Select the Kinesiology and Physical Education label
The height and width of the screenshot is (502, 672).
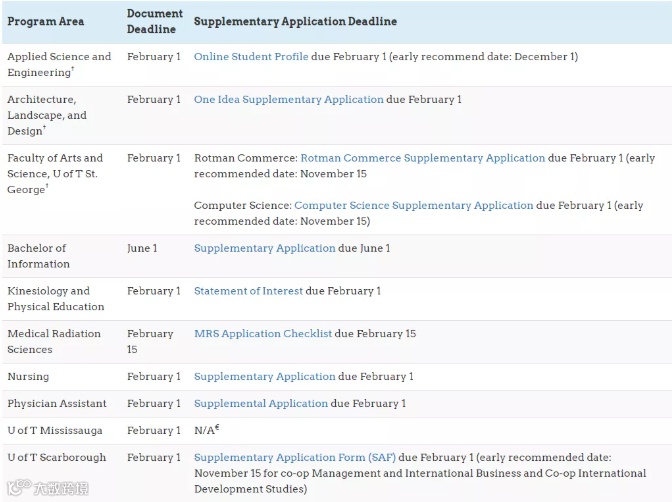[x=56, y=298]
